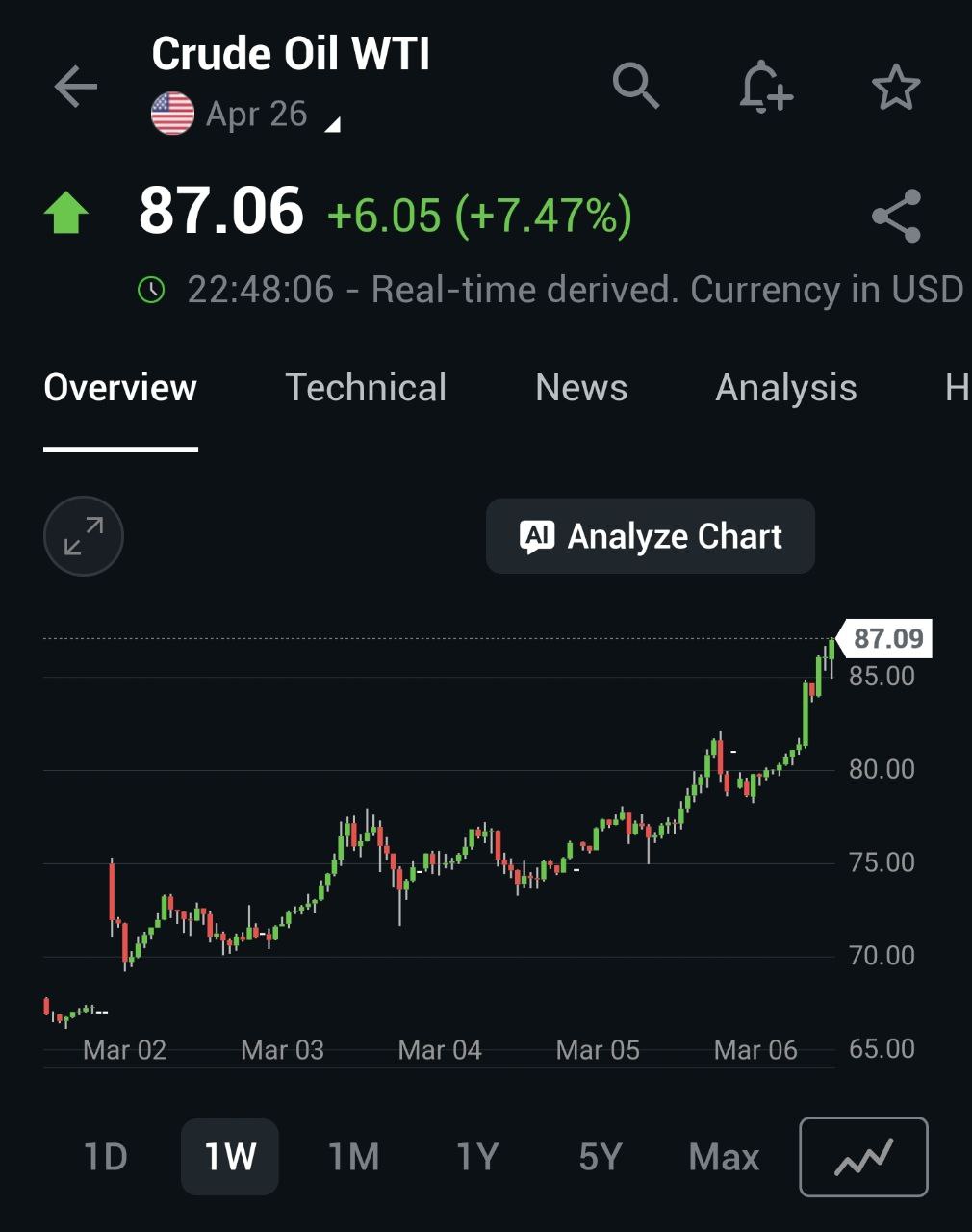
Task: Tap the clock icon beside 22:48:06
Action: [152, 290]
